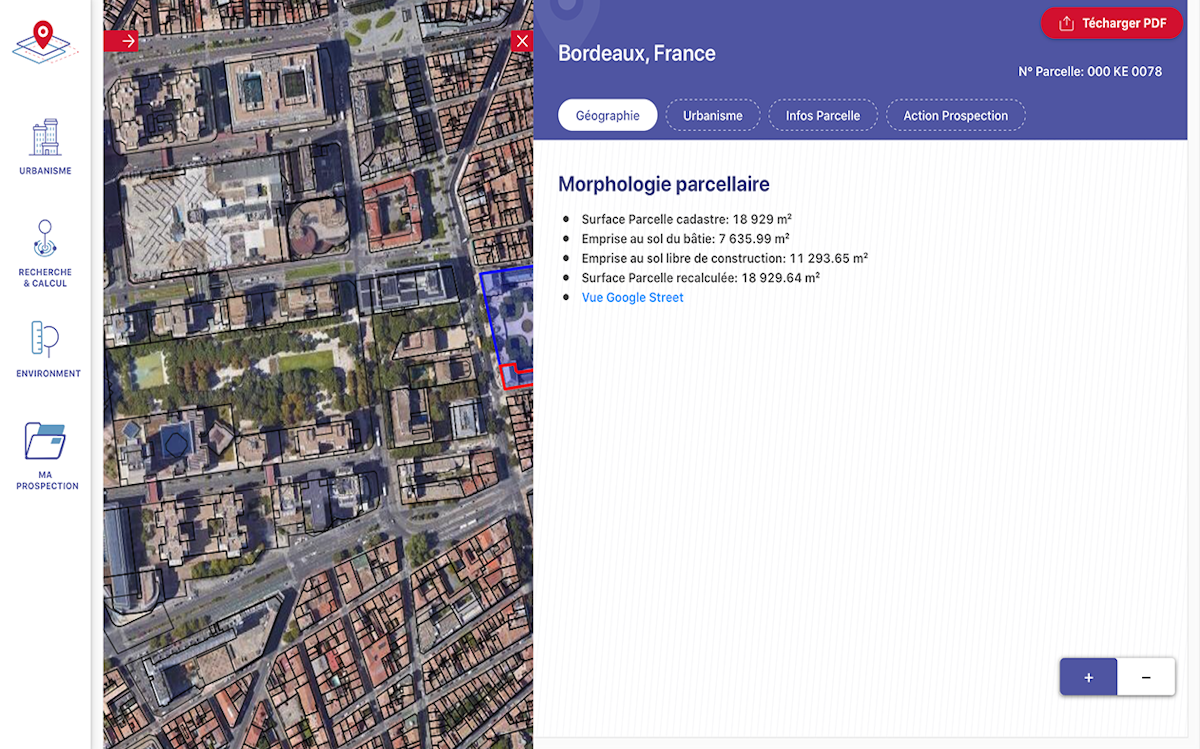1200x749 pixels.
Task: Zoom in with the plus button
Action: tap(1088, 677)
